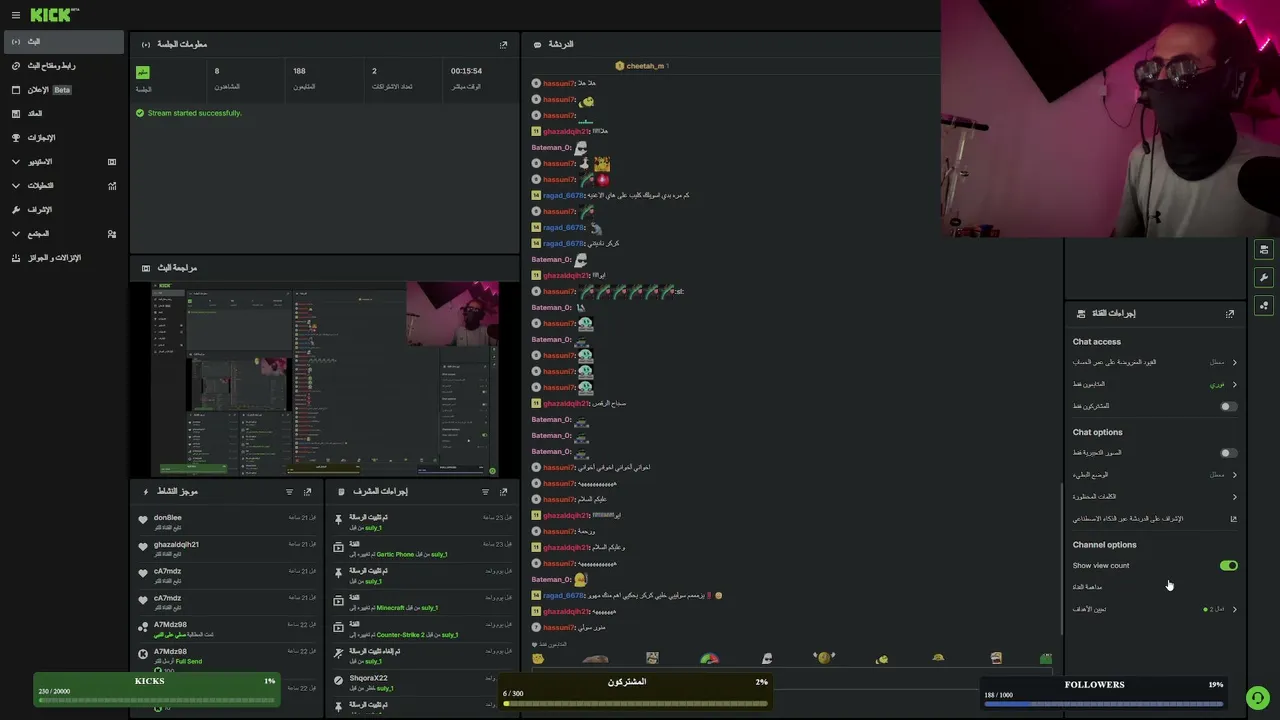Viewport: 1280px width, 720px height.
Task: Click the studio icon in الاستديو row
Action: pyautogui.click(x=112, y=162)
